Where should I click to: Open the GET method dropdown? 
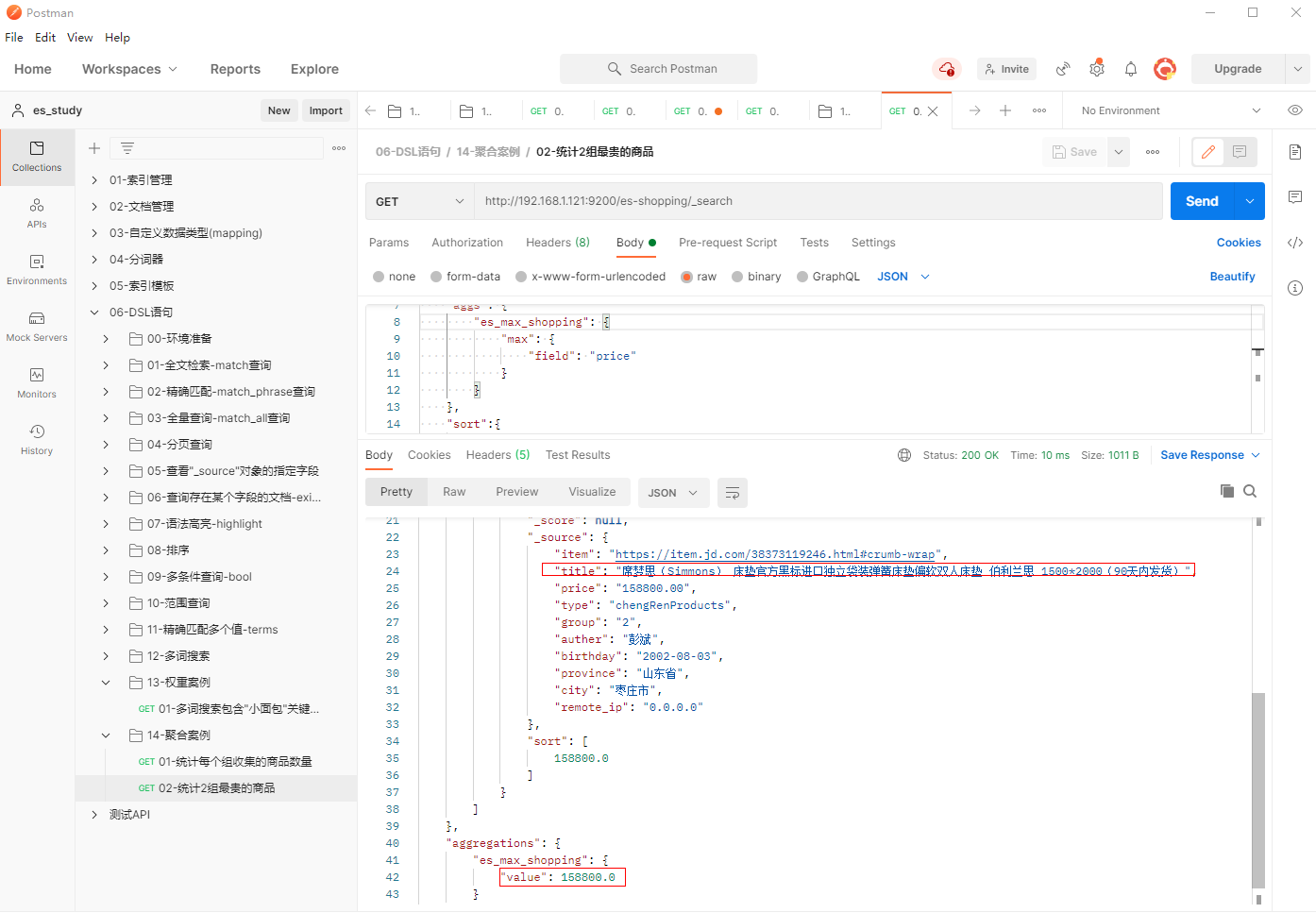click(419, 201)
